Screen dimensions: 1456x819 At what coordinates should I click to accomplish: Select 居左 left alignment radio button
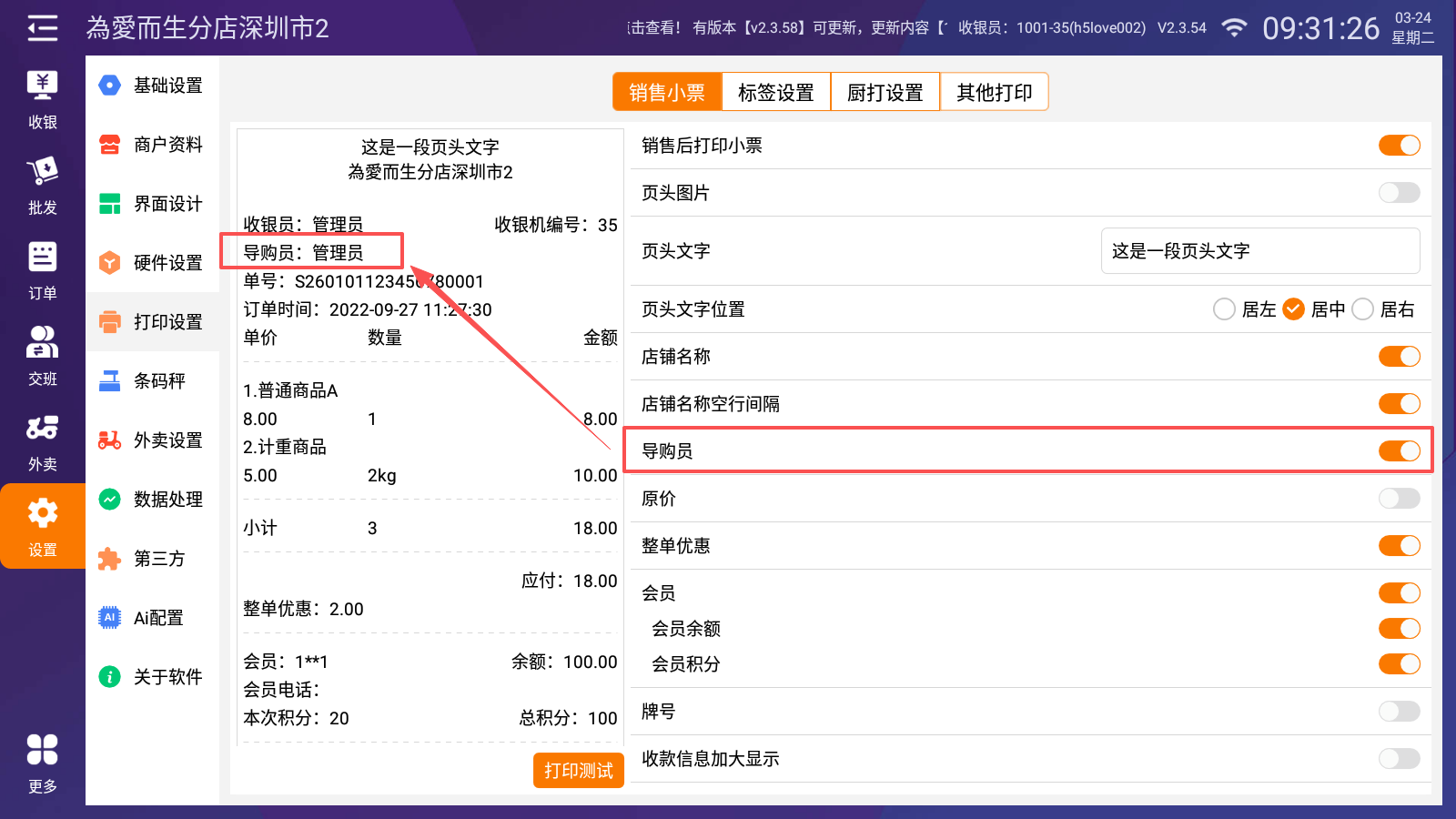click(x=1224, y=309)
